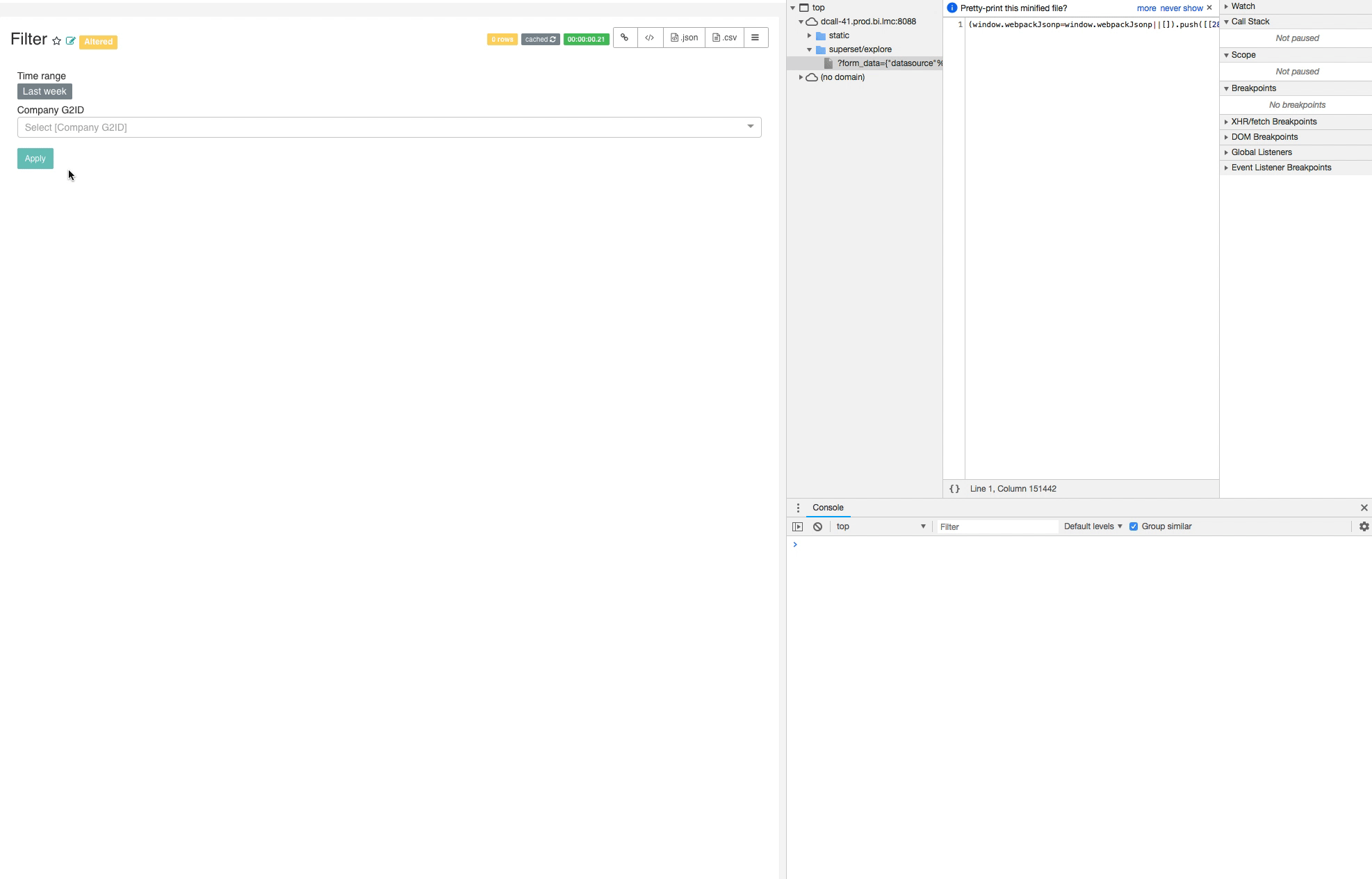Clear the console with the block icon

pos(817,526)
